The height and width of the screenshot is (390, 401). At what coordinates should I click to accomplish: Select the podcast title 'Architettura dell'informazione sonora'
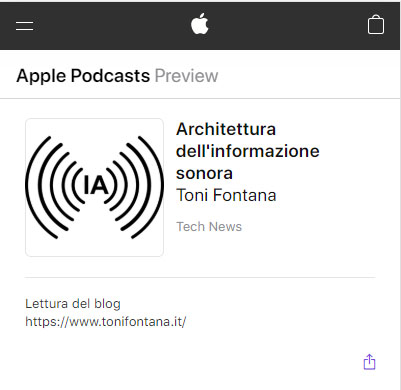pos(247,151)
